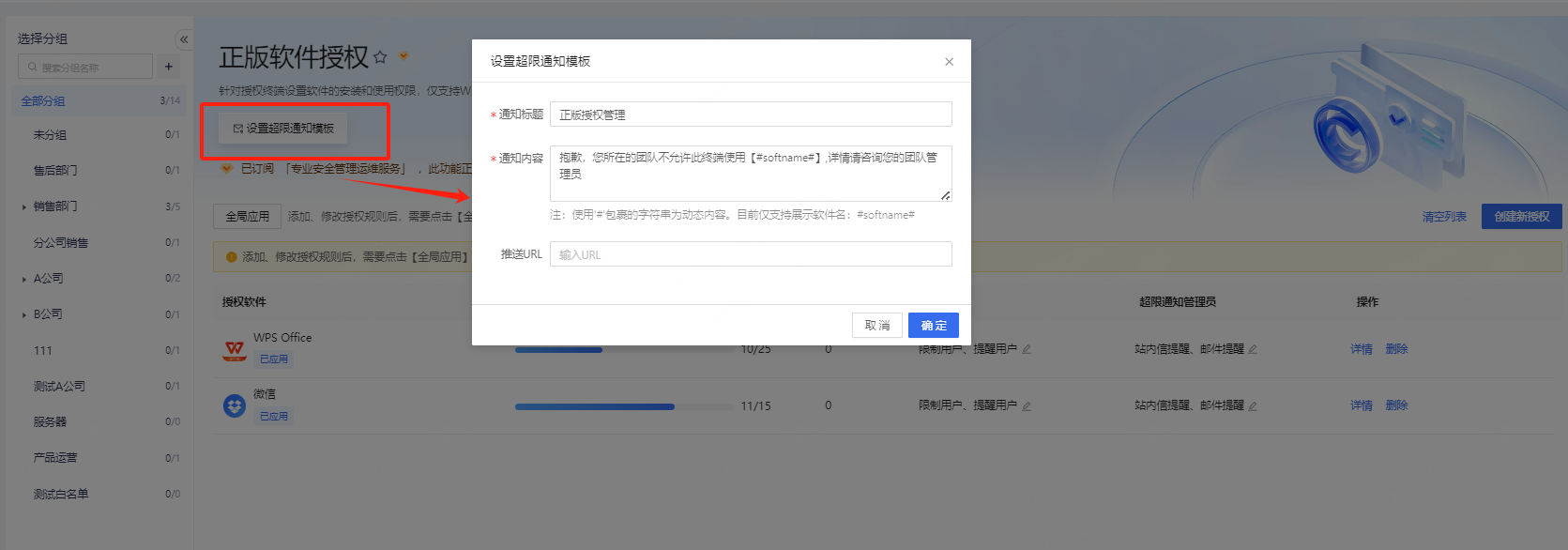Viewport: 1568px width, 550px height.
Task: Click the 11/15 usage count for 微信
Action: tap(755, 406)
